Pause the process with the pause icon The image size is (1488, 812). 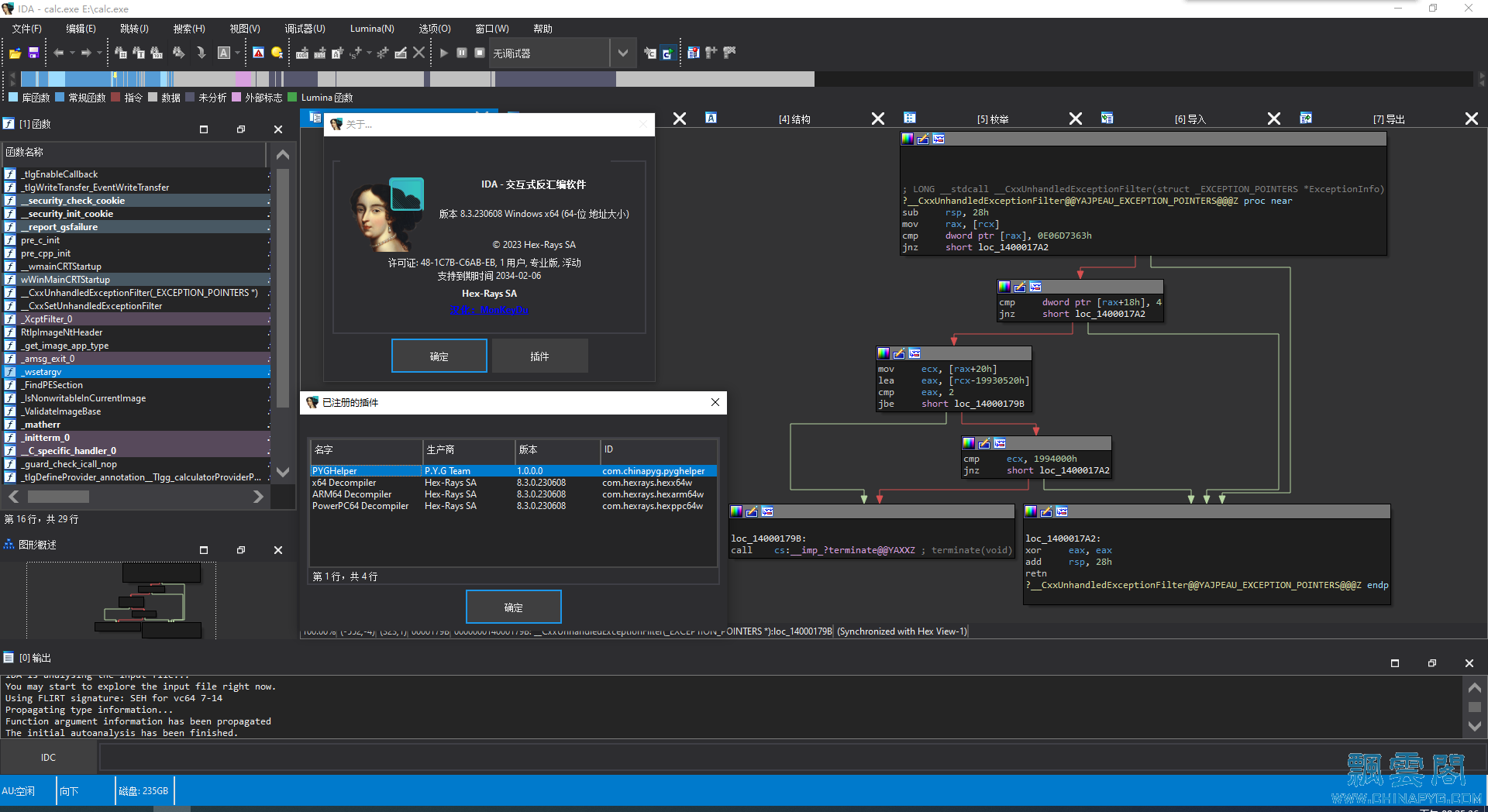click(462, 53)
